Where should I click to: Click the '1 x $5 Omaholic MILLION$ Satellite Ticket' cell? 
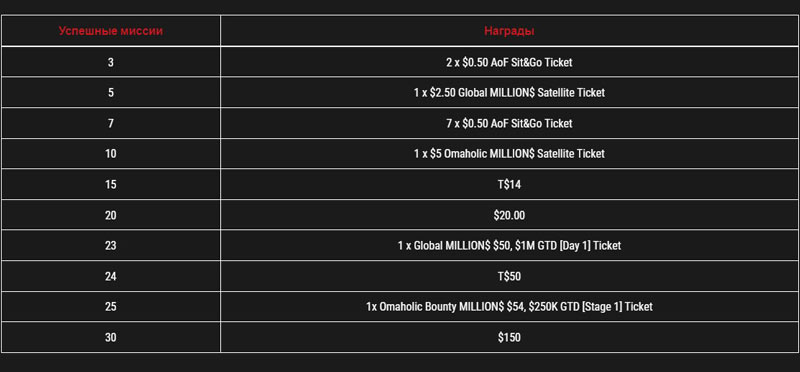point(509,154)
